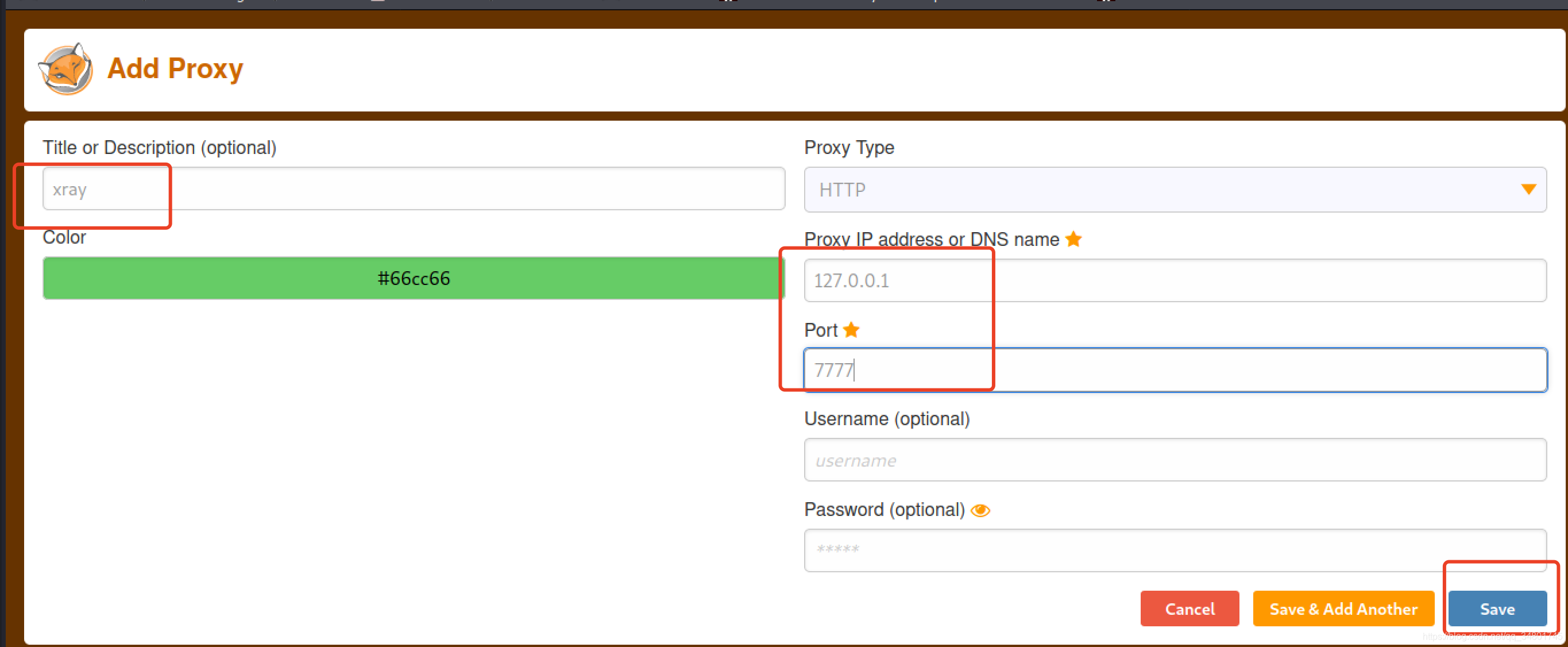The image size is (1568, 647).
Task: Click the Proxy Type label
Action: [x=848, y=148]
